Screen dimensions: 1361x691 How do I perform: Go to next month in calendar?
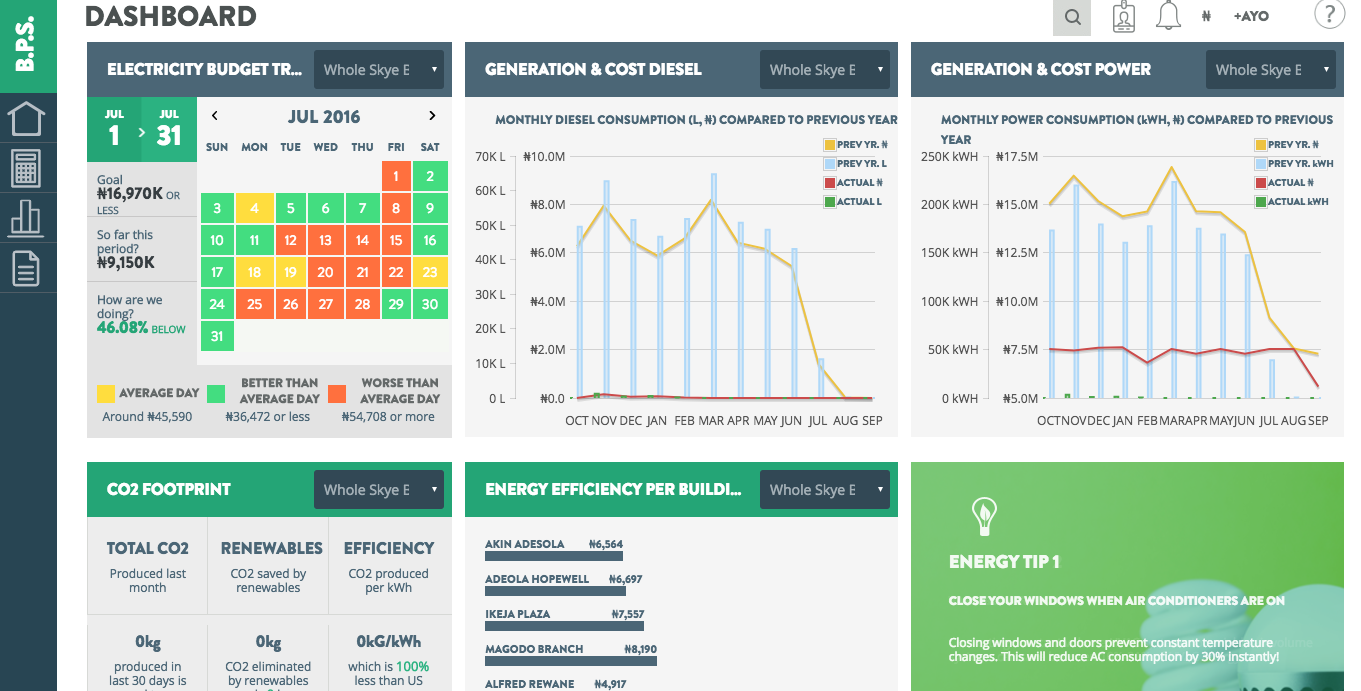432,116
